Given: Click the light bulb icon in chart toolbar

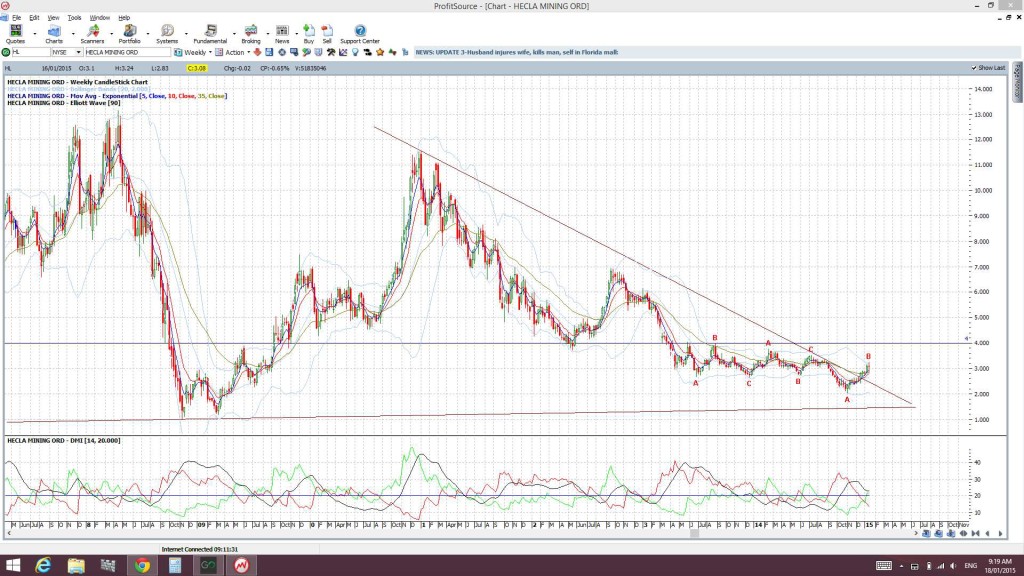Looking at the screenshot, I should pos(355,52).
